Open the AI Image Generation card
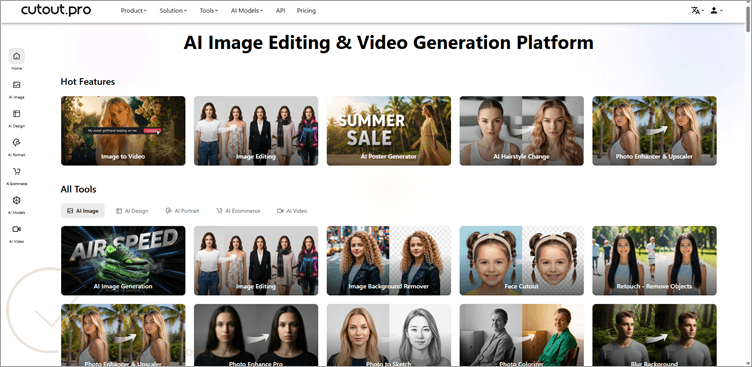The image size is (752, 367). click(123, 260)
